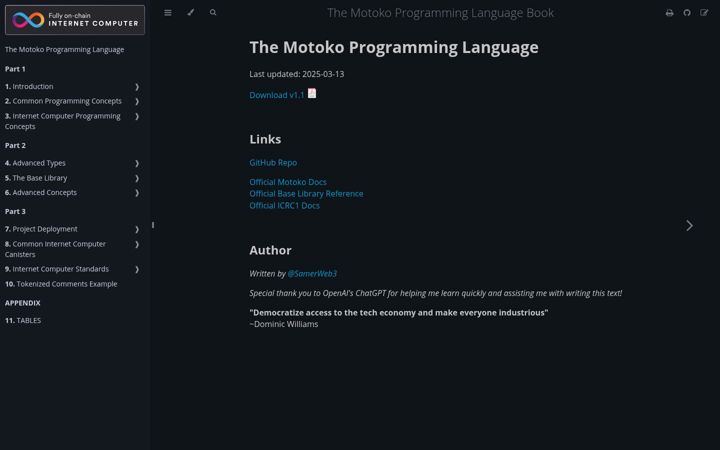The height and width of the screenshot is (450, 720).
Task: Click the PDF file icon beside Download
Action: click(x=312, y=93)
